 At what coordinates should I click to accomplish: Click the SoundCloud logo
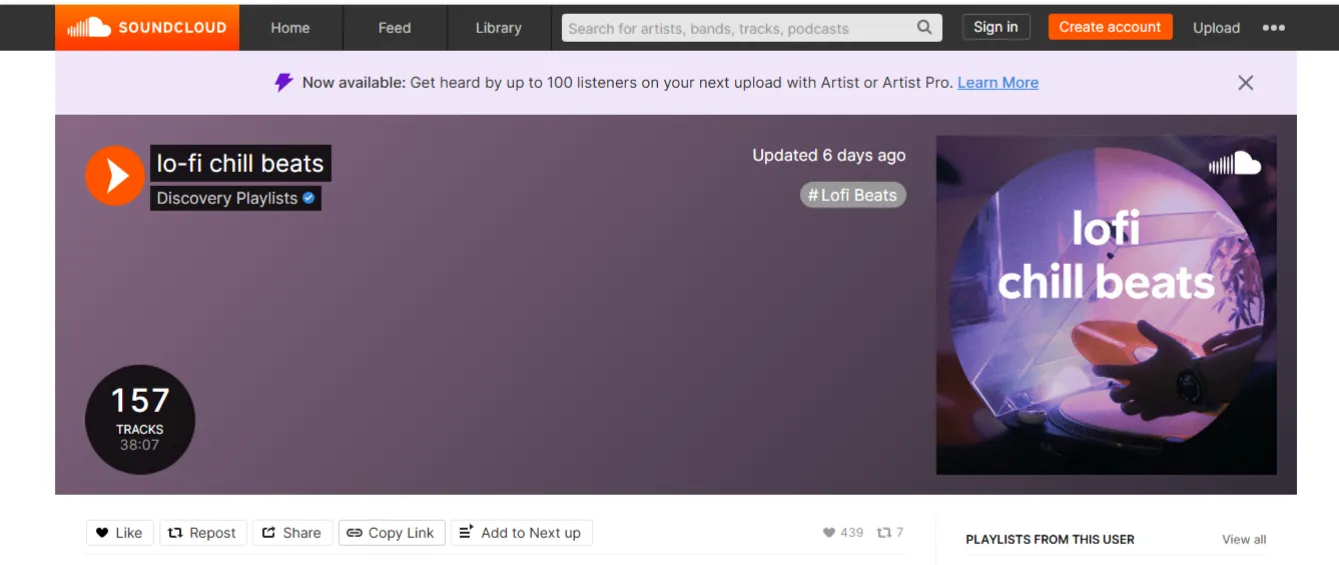click(x=147, y=27)
